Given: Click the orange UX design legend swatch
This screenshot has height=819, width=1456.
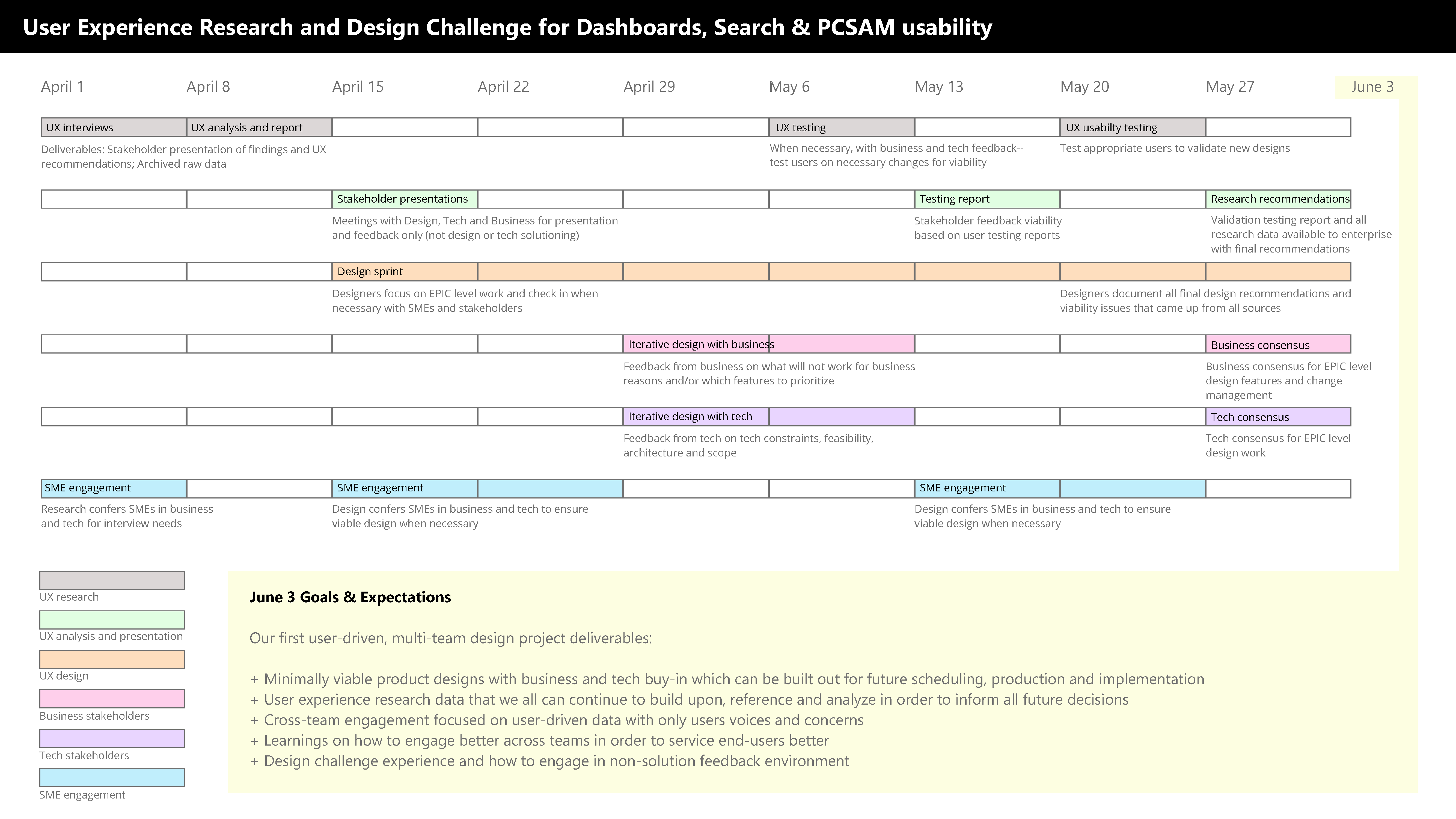Looking at the screenshot, I should coord(112,660).
